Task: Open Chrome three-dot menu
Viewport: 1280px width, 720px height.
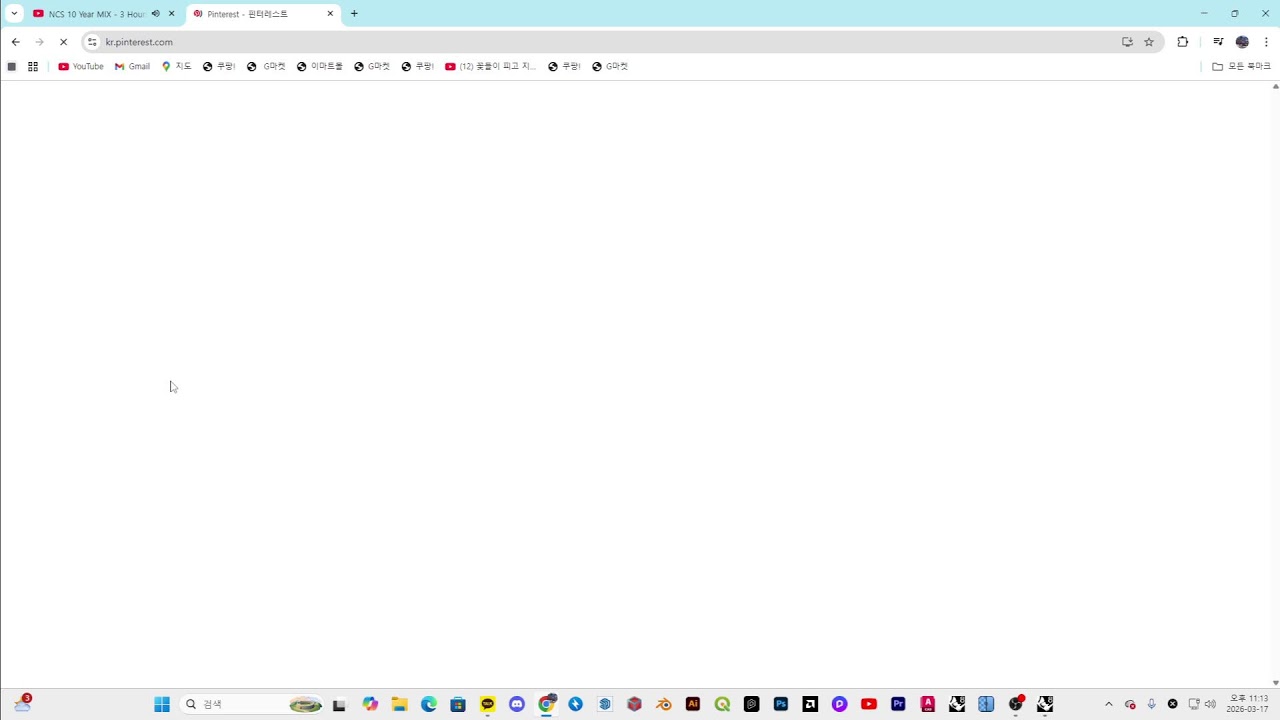Action: click(1266, 42)
